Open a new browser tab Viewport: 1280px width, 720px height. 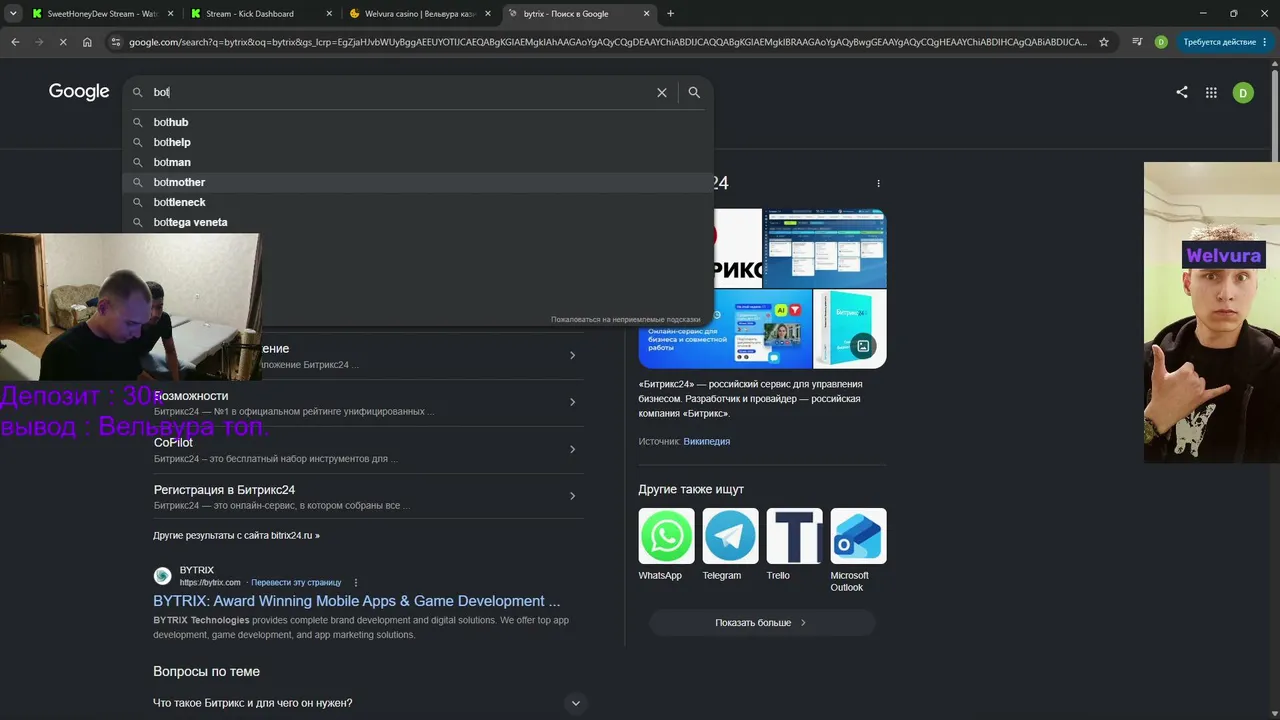click(670, 14)
